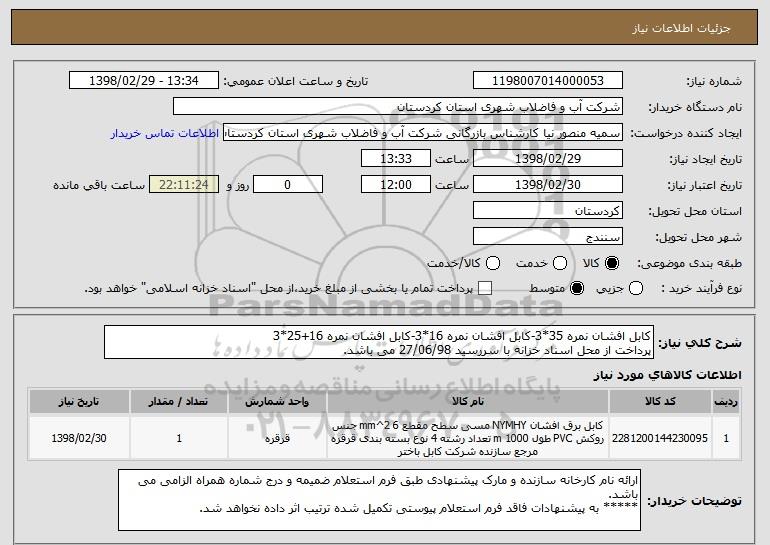Click the validity date field 1398/02/30
770x545 pixels.
pyautogui.click(x=548, y=185)
